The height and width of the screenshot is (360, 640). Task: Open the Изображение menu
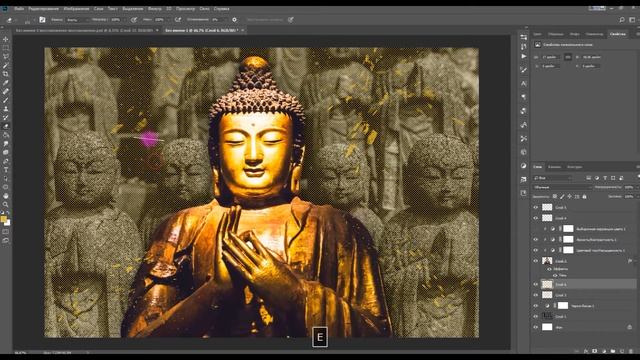tap(76, 9)
